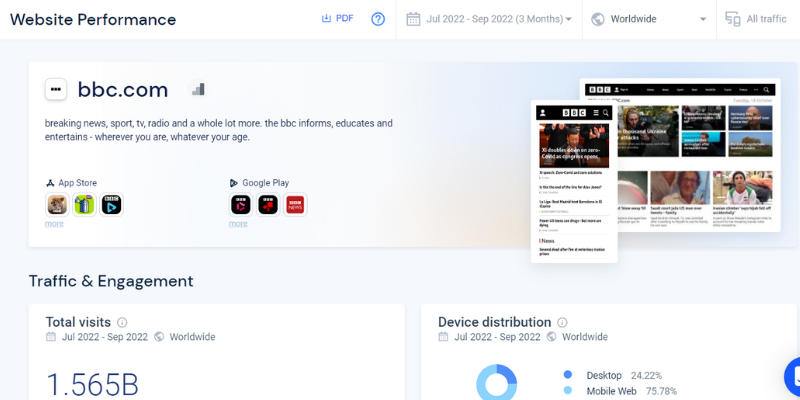
Task: Click the devices icon beside All traffic
Action: (733, 19)
